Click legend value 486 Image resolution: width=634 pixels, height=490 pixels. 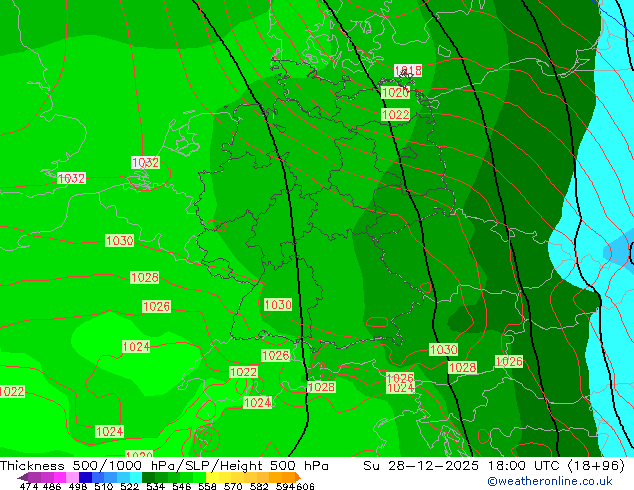[52, 486]
